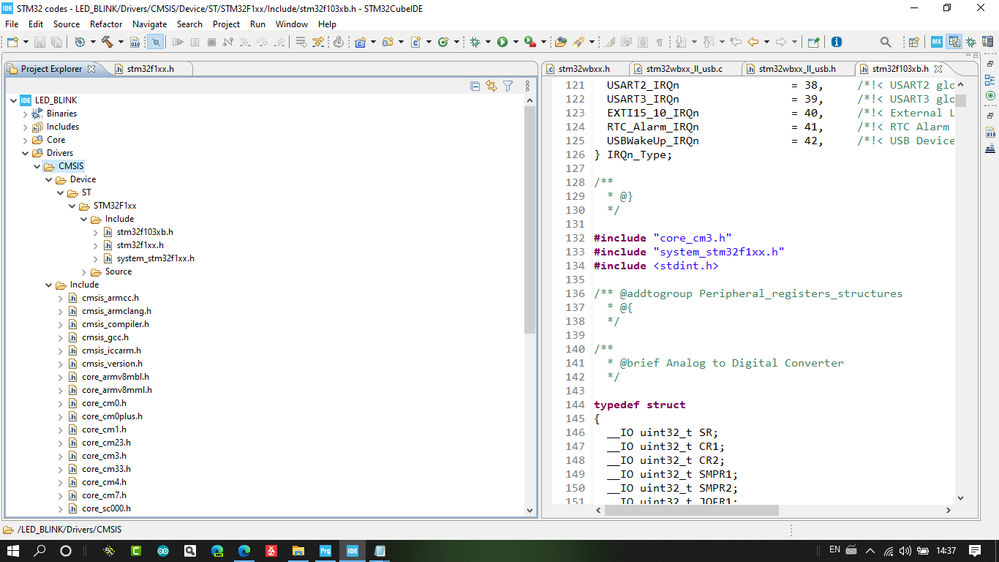
Task: Click the build target configuration icon
Action: point(80,42)
